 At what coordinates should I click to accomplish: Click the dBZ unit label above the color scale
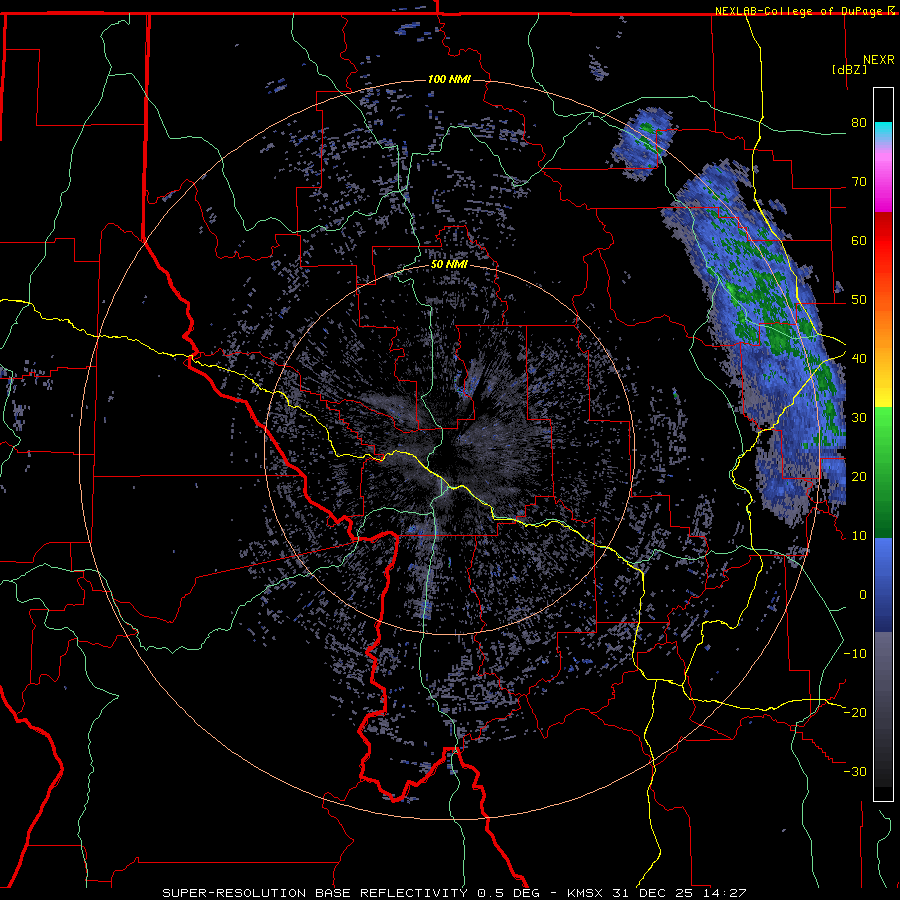click(x=849, y=69)
